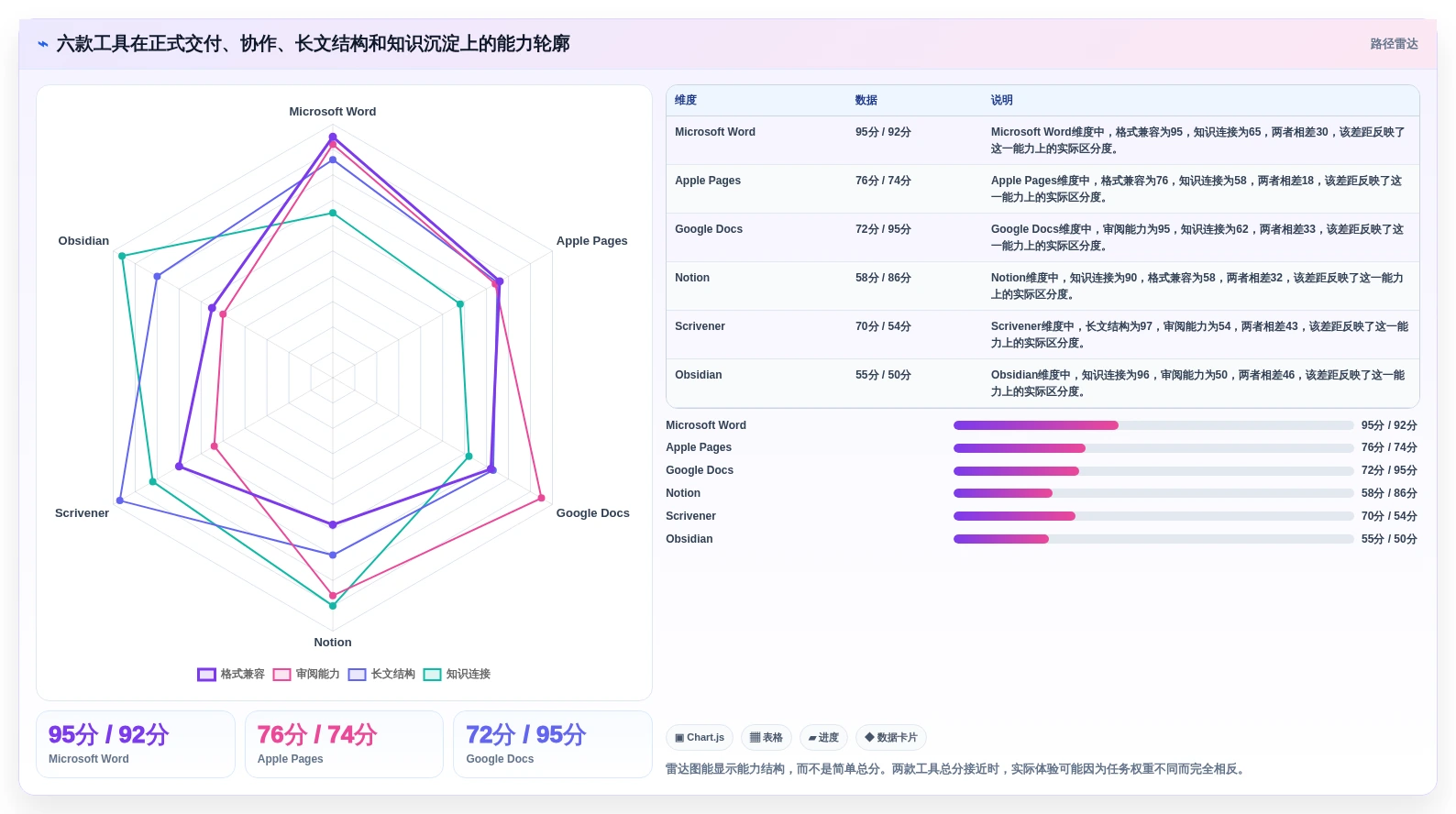The image size is (1456, 814).
Task: Click the 70分 / 54分 table cell
Action: click(883, 326)
